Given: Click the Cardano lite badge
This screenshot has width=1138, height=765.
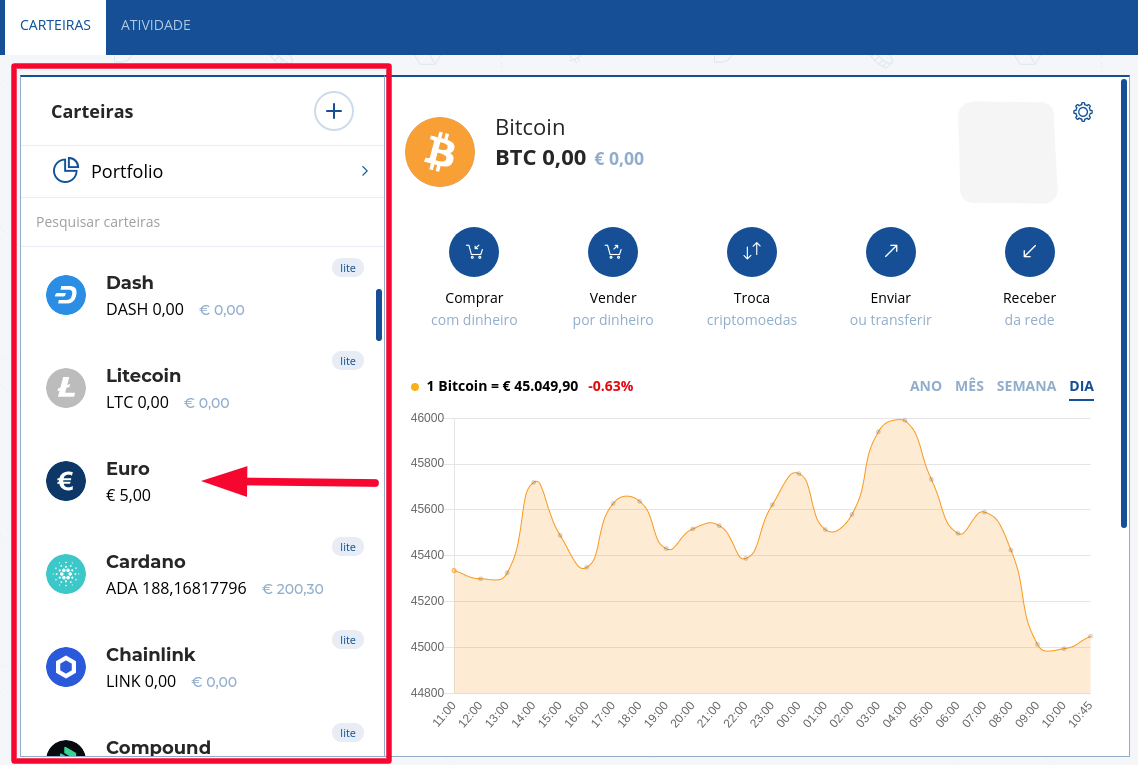Looking at the screenshot, I should (x=348, y=547).
